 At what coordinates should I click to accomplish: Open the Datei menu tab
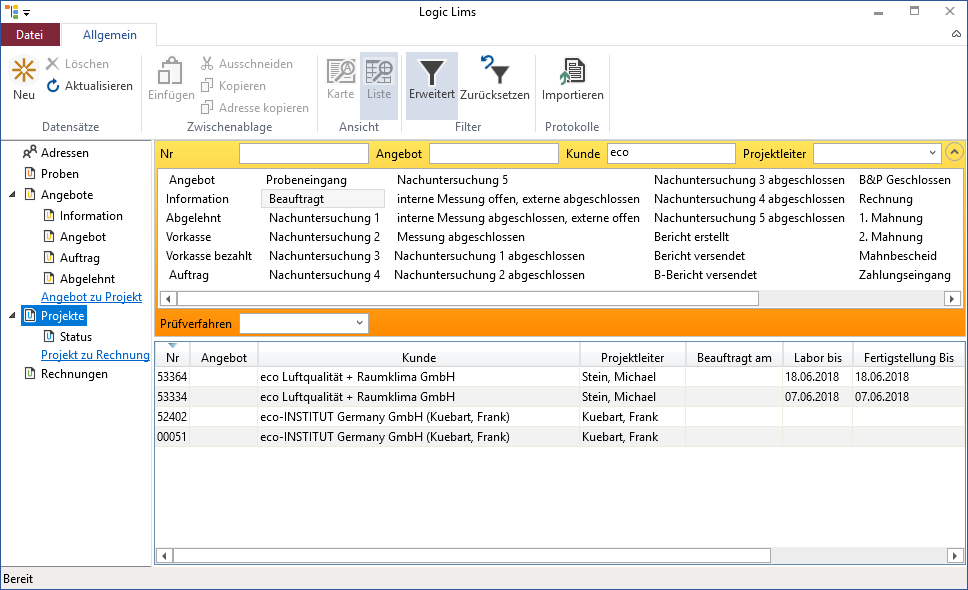tap(30, 35)
